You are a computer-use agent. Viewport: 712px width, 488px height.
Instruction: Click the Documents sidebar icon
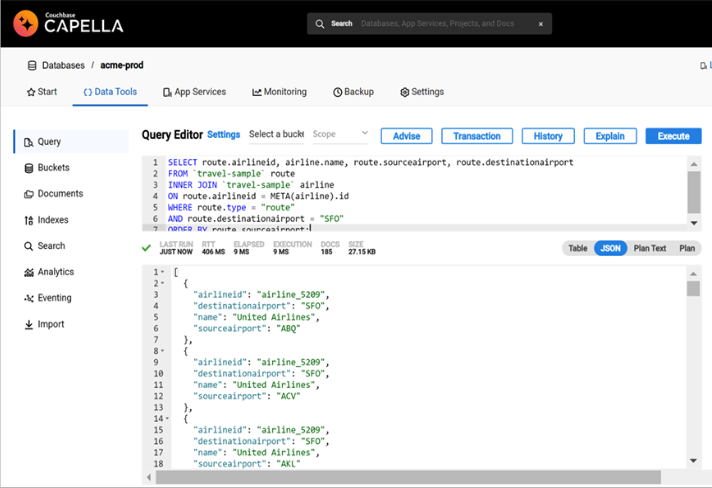point(29,194)
